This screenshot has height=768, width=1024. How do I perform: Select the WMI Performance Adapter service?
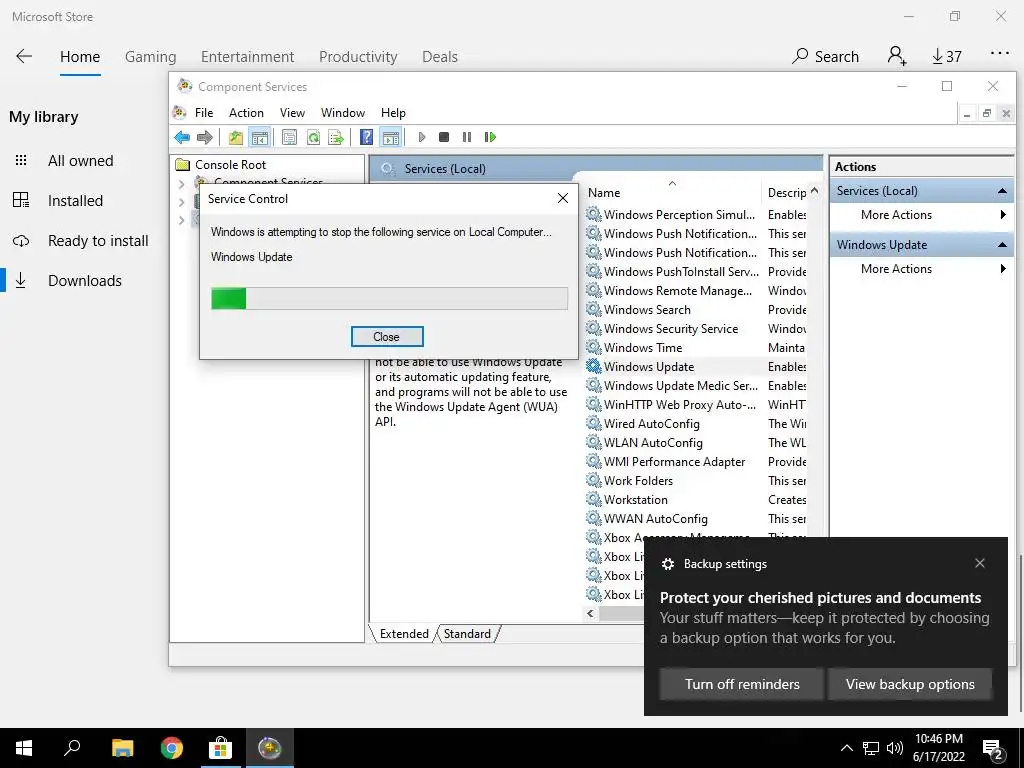click(674, 462)
